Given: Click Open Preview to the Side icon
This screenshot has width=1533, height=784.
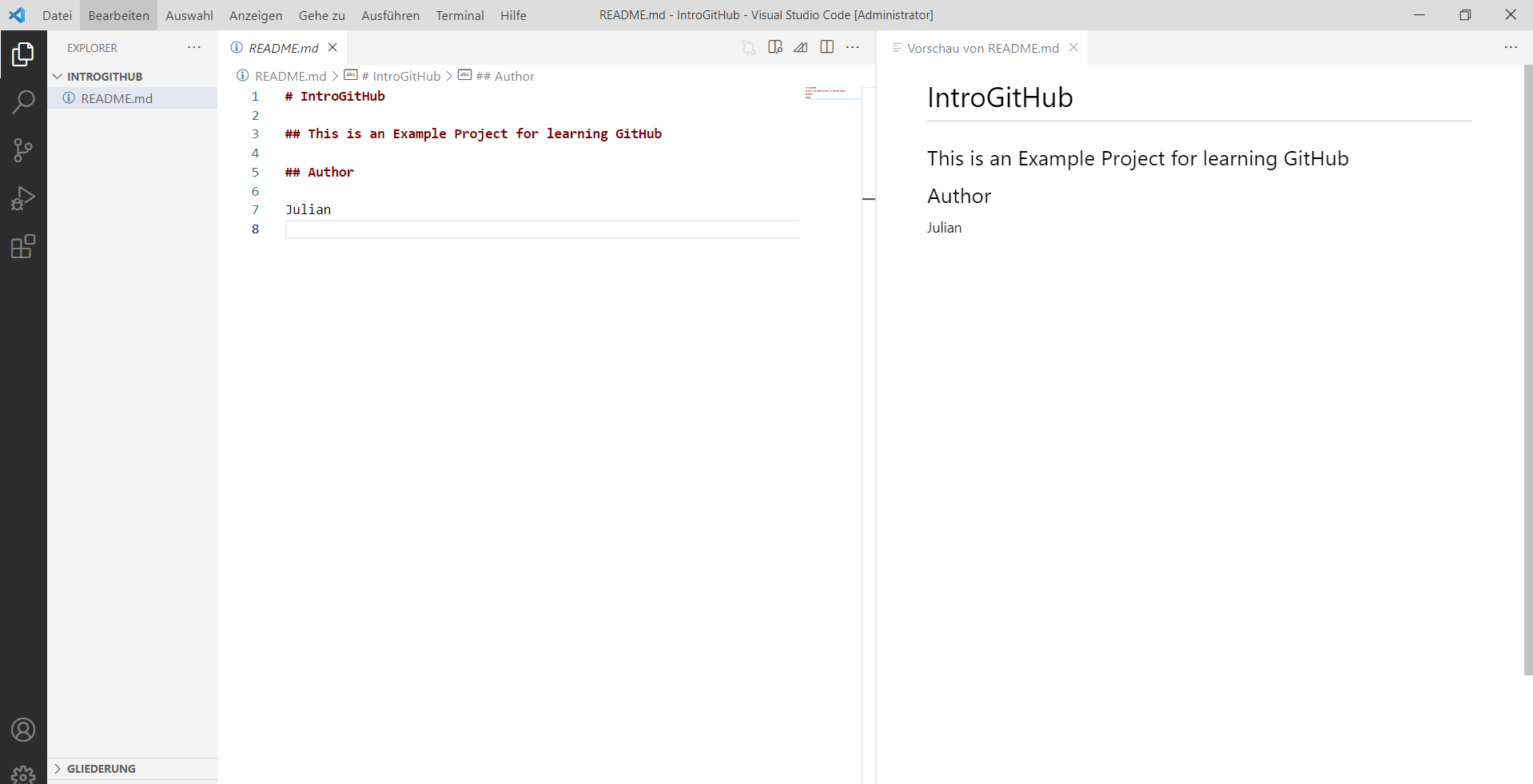Looking at the screenshot, I should [774, 47].
